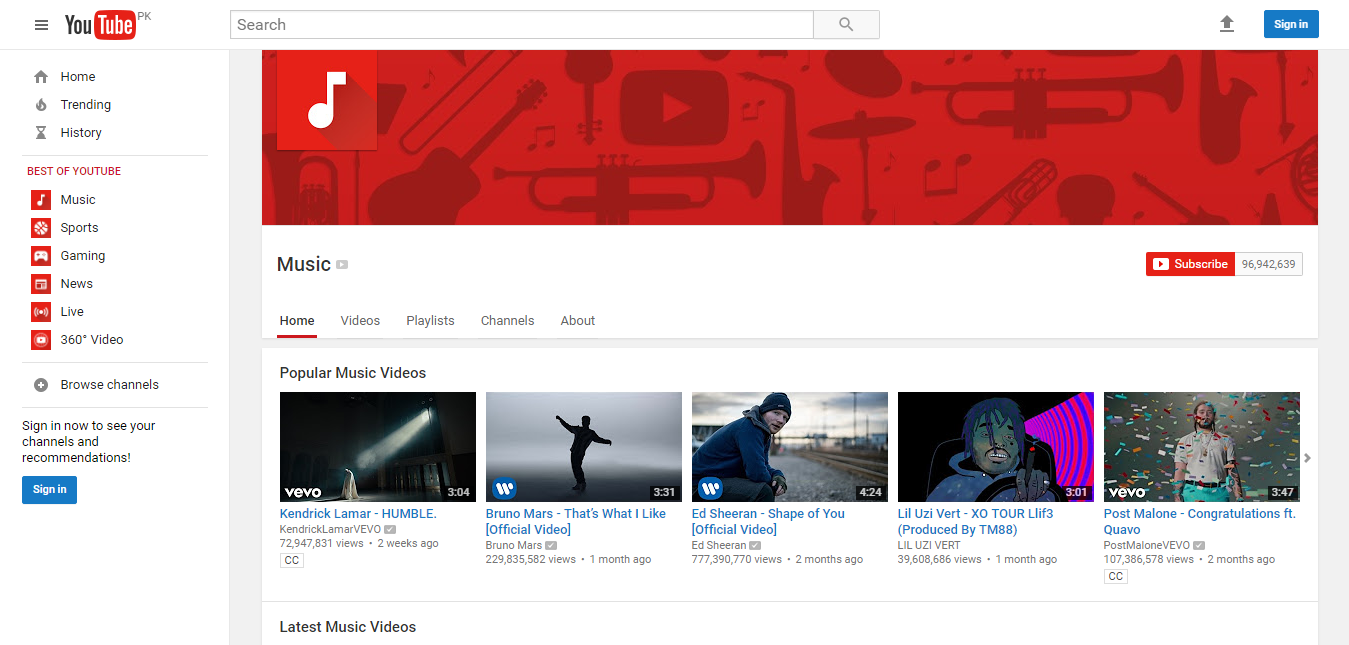The width and height of the screenshot is (1349, 645).
Task: Click the Trending flame icon
Action: (x=41, y=105)
